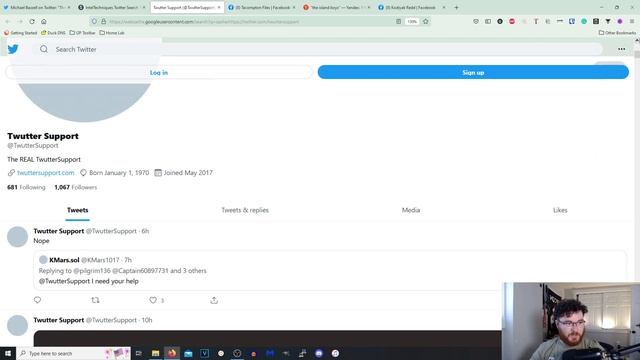Open the iTunes music icon on the taskbar
Image resolution: width=640 pixels, height=360 pixels.
point(335,353)
